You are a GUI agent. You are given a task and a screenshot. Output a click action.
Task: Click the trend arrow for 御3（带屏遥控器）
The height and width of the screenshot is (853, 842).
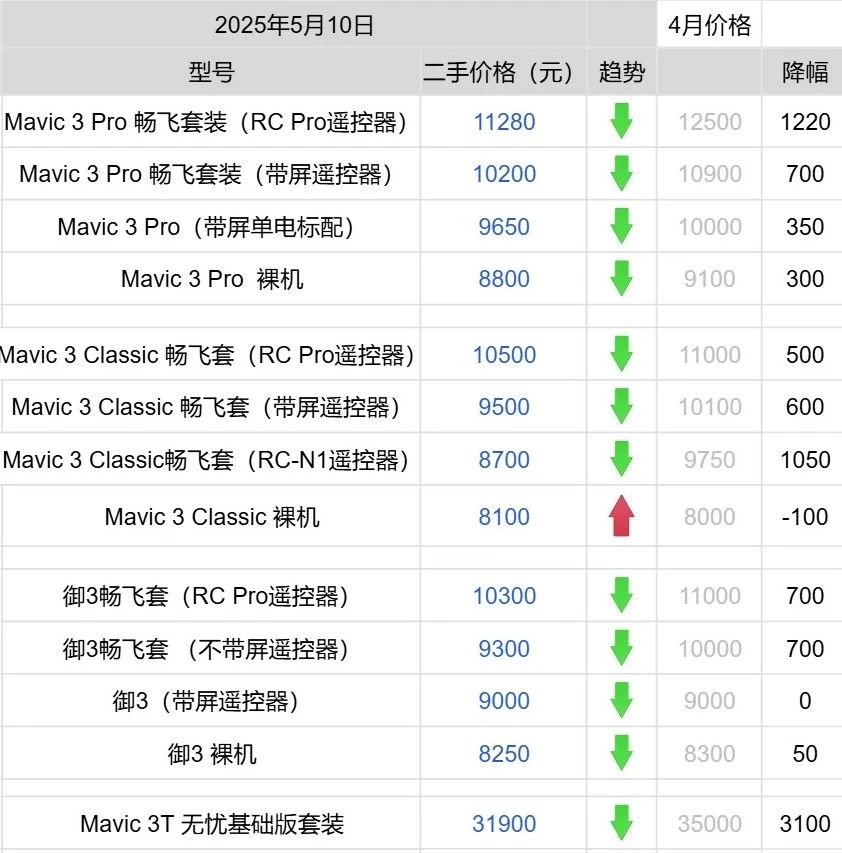click(621, 700)
